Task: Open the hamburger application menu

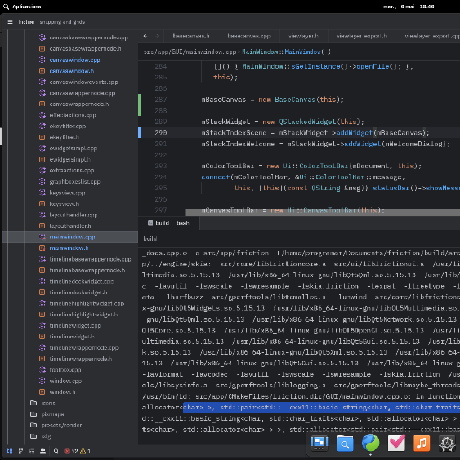Action: (10, 22)
